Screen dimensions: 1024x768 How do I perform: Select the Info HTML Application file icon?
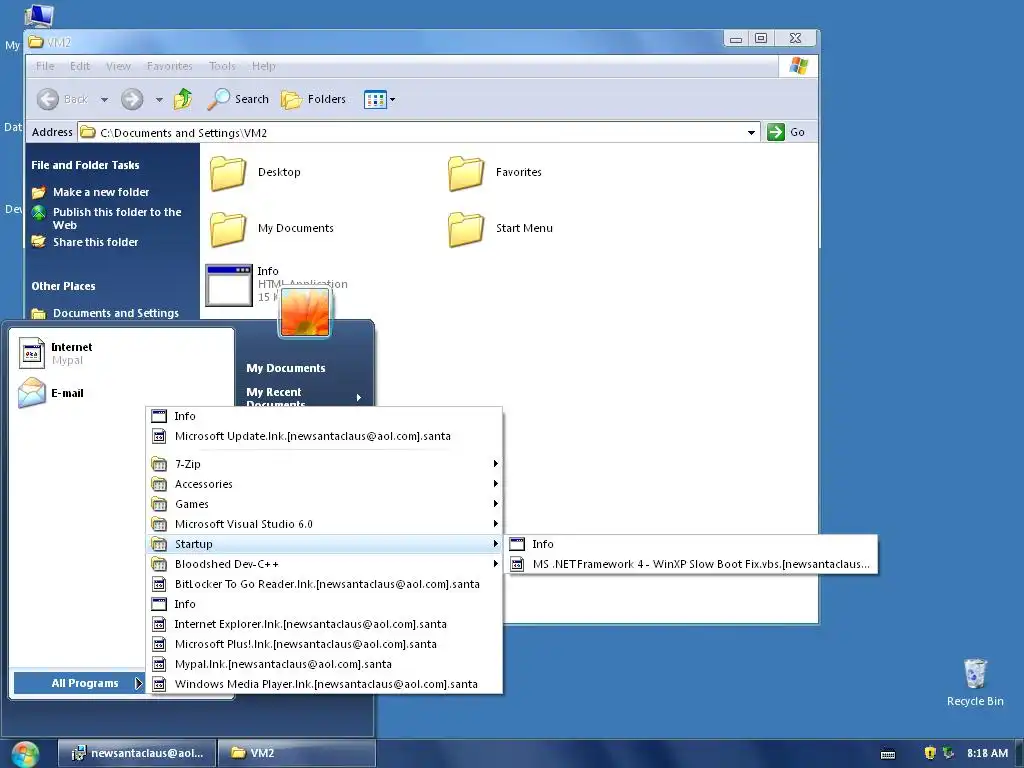[229, 285]
